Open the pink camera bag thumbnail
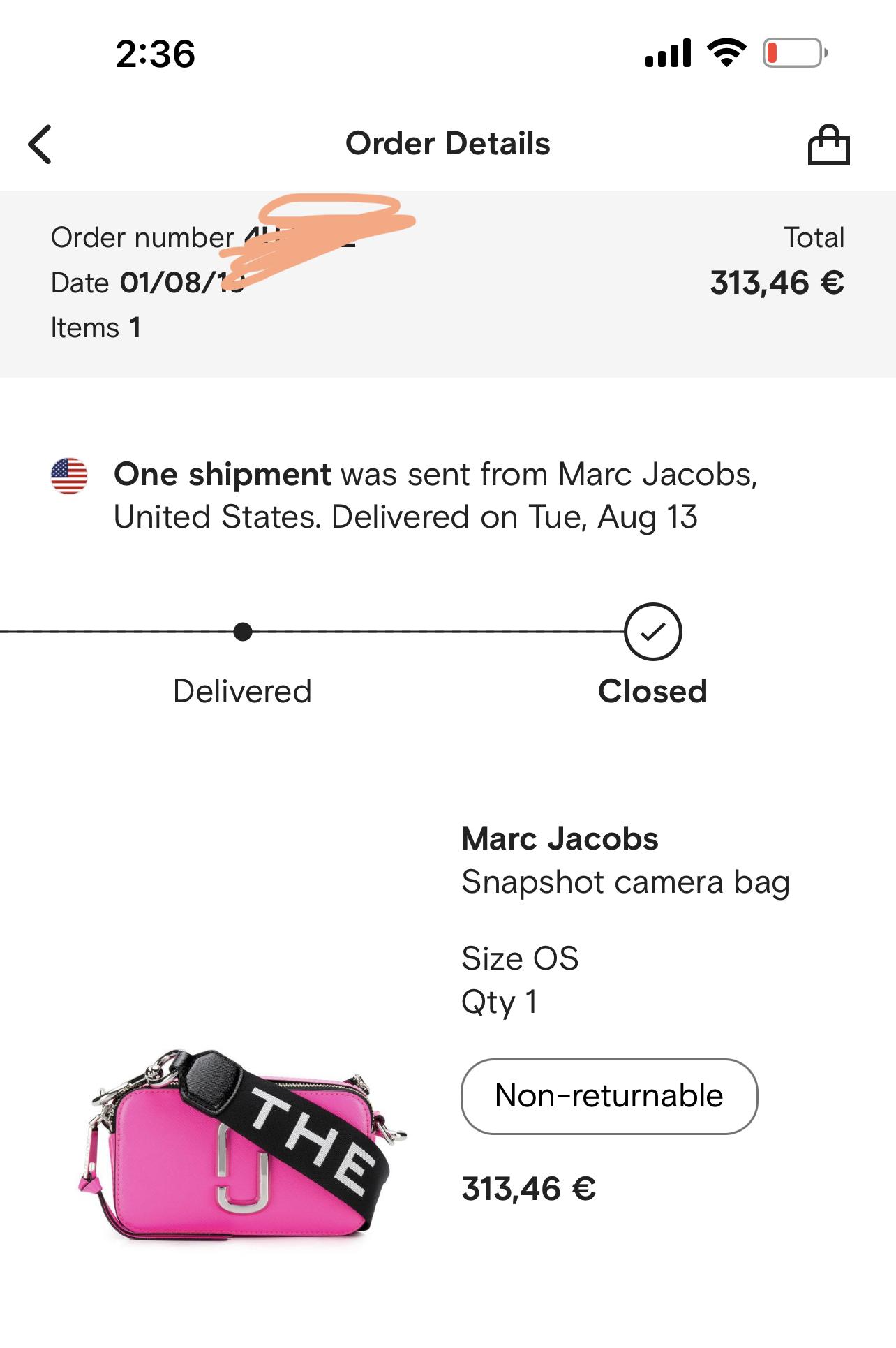 241,1145
